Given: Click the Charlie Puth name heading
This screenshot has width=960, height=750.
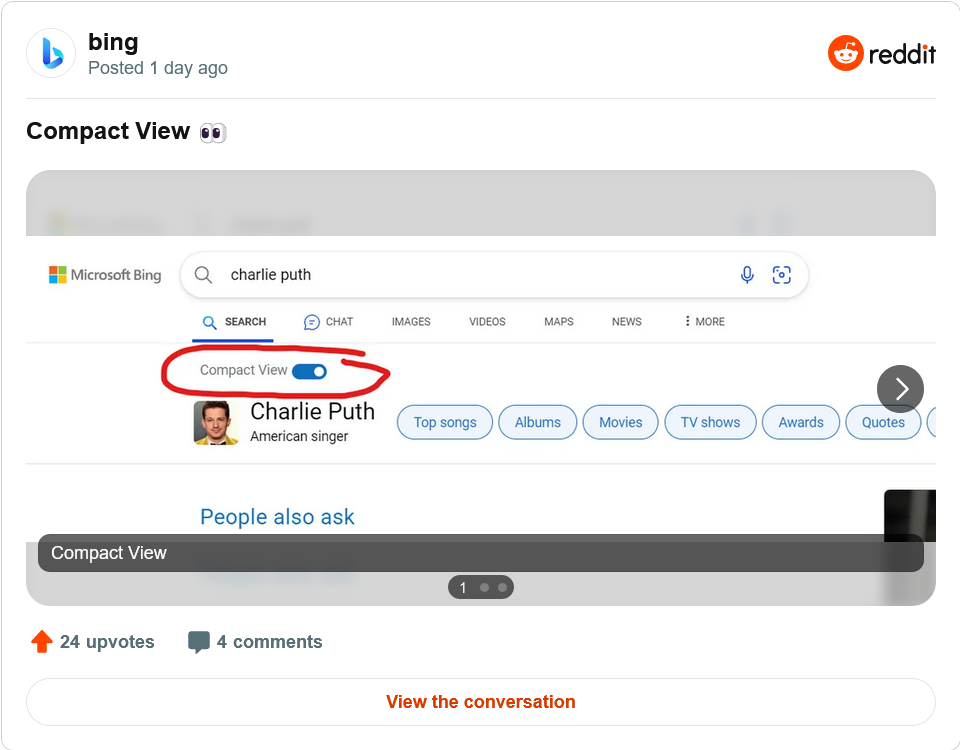Looking at the screenshot, I should coord(312,411).
